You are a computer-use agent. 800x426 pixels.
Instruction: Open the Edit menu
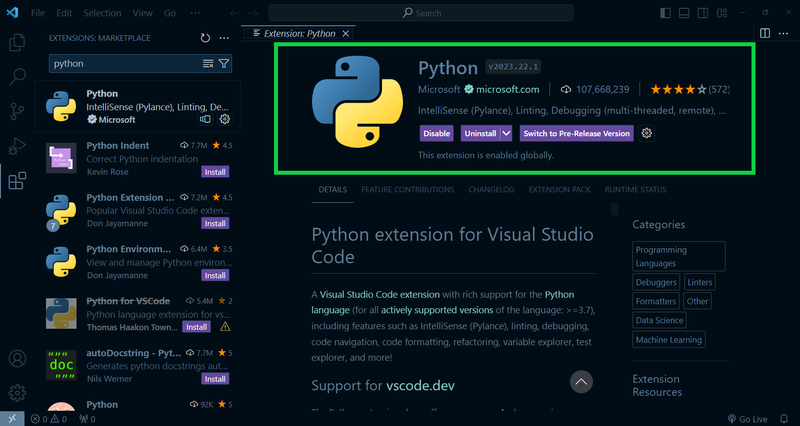tap(64, 13)
